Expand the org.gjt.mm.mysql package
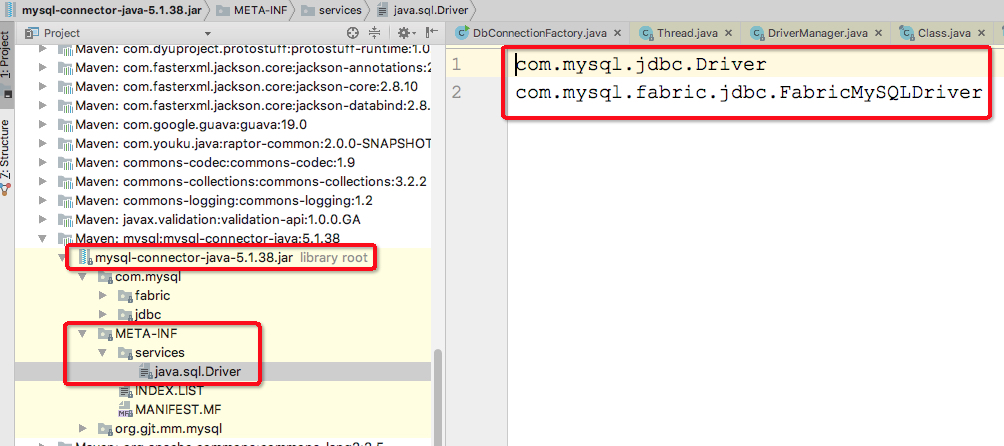The image size is (1004, 446). (82, 428)
